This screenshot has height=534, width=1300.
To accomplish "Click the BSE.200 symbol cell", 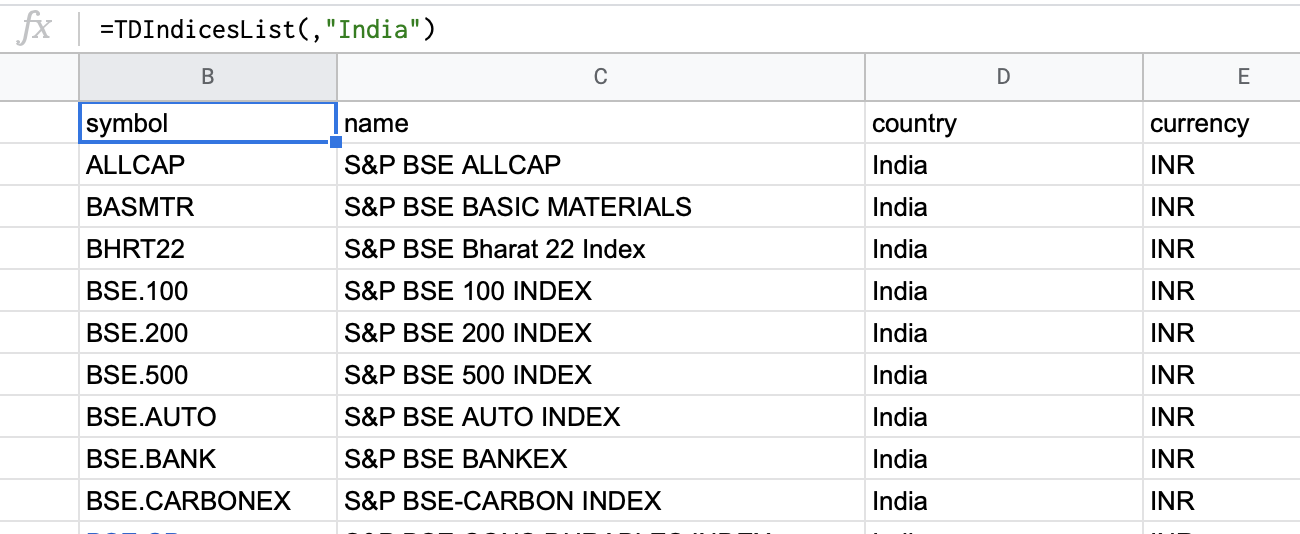I will (208, 333).
